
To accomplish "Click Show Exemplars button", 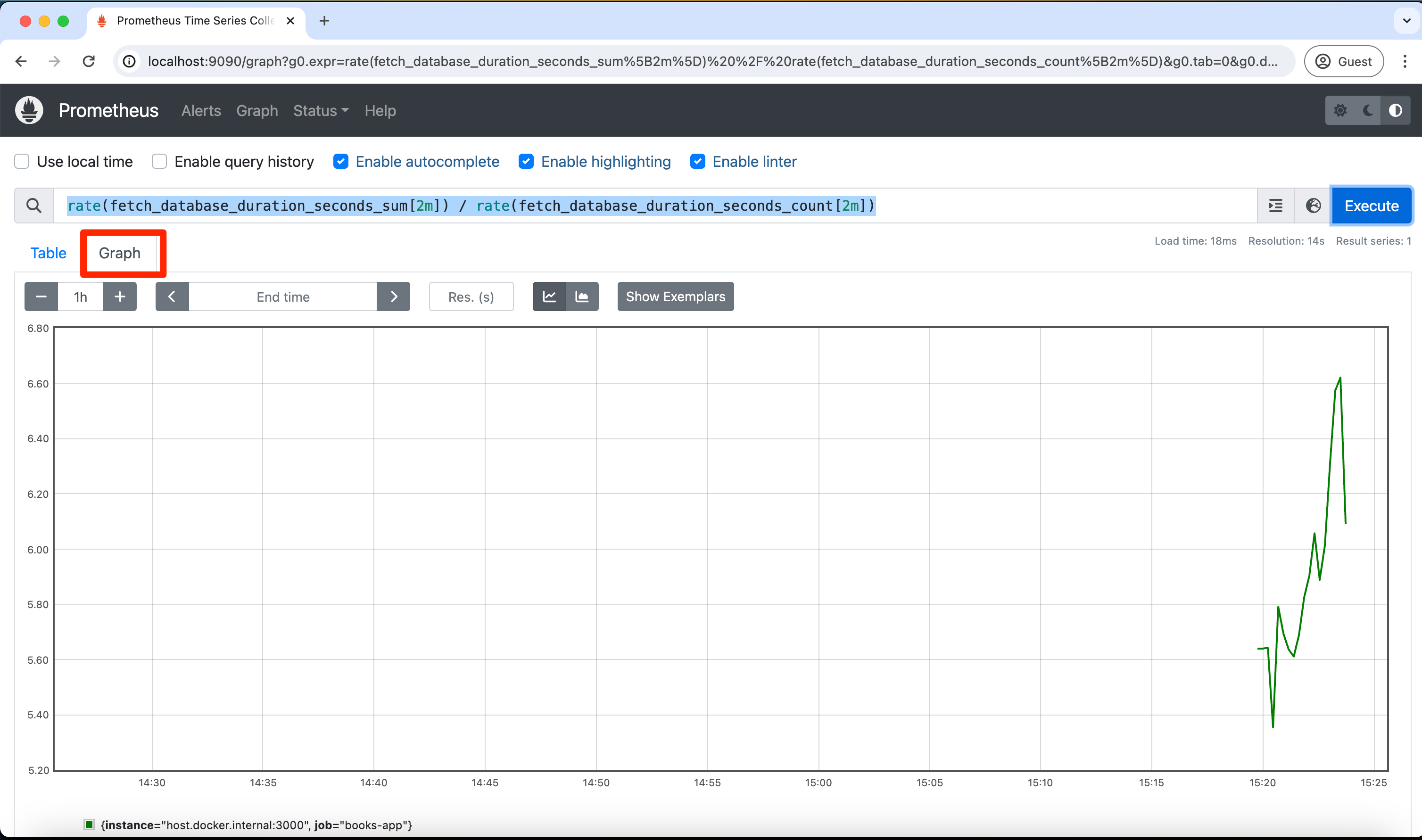I will click(x=675, y=296).
